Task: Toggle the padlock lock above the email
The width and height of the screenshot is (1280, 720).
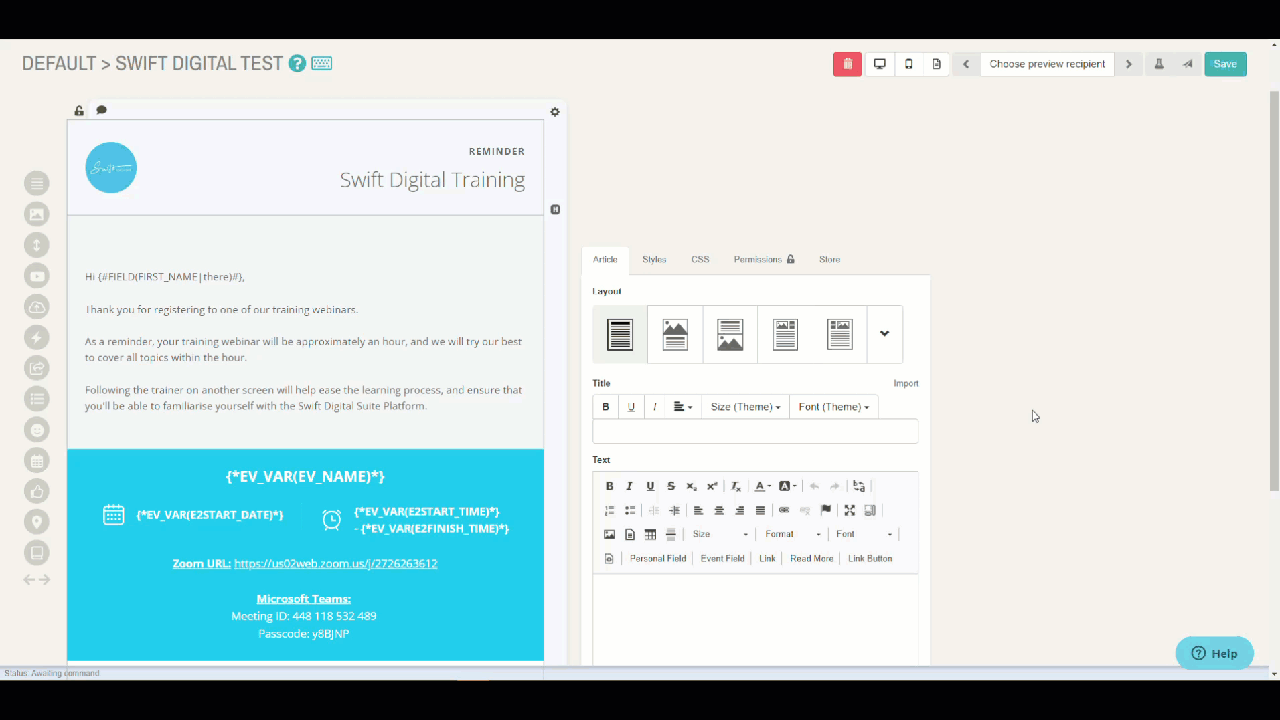Action: click(x=79, y=111)
